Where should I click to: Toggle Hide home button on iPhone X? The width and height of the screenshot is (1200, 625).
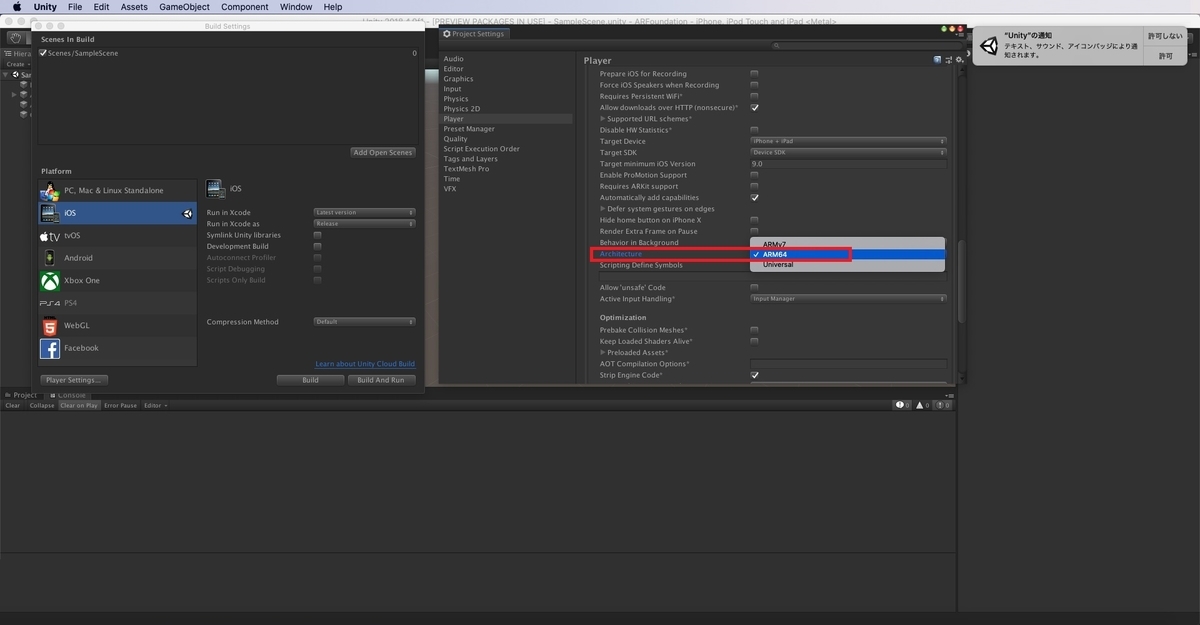754,220
